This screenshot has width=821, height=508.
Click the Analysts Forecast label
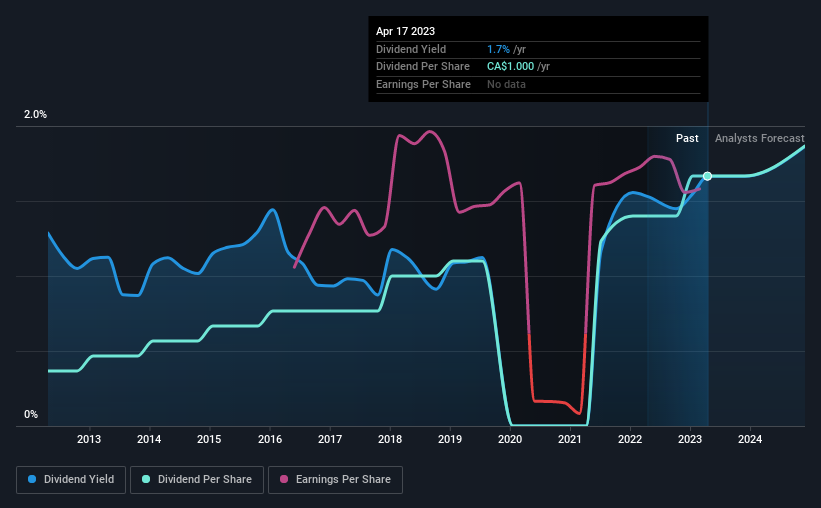[x=760, y=138]
